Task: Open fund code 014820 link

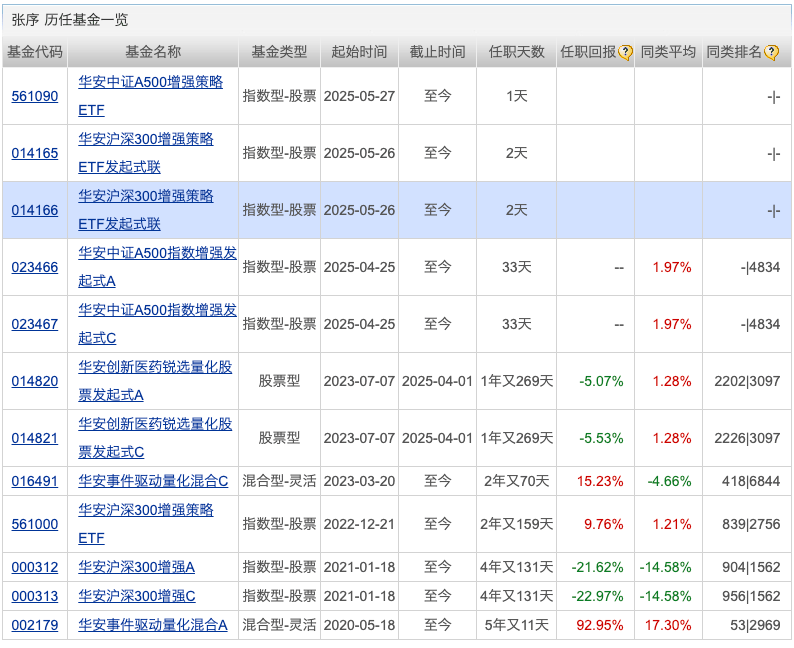Action: (35, 381)
